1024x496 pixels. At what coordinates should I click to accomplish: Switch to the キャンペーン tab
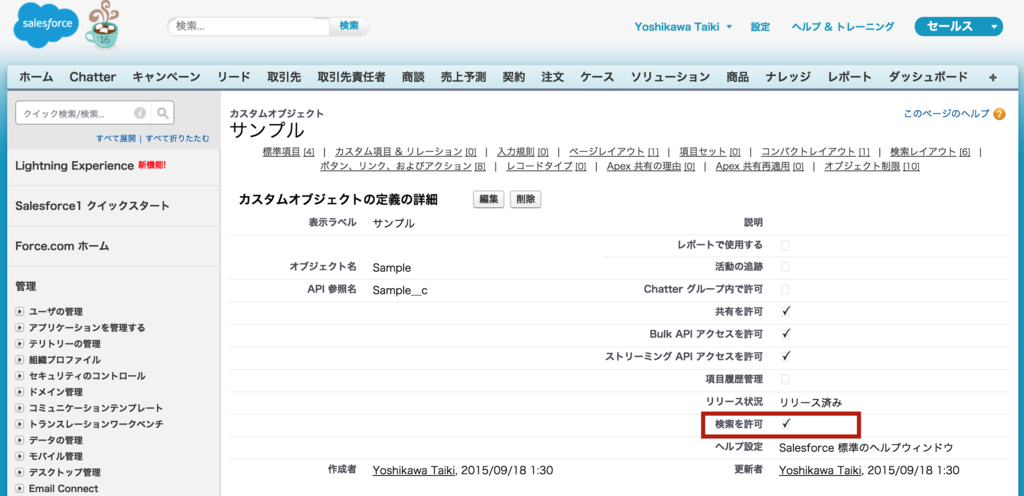click(167, 77)
